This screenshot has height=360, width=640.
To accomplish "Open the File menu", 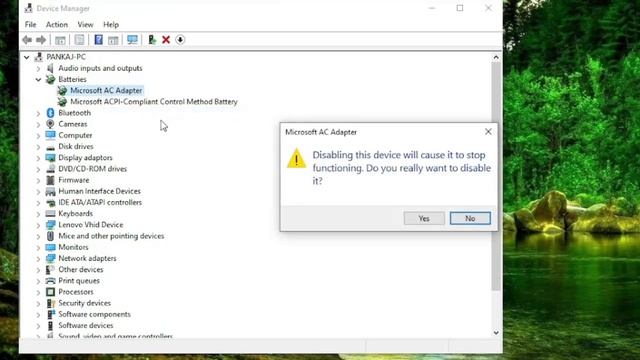I will pos(31,24).
